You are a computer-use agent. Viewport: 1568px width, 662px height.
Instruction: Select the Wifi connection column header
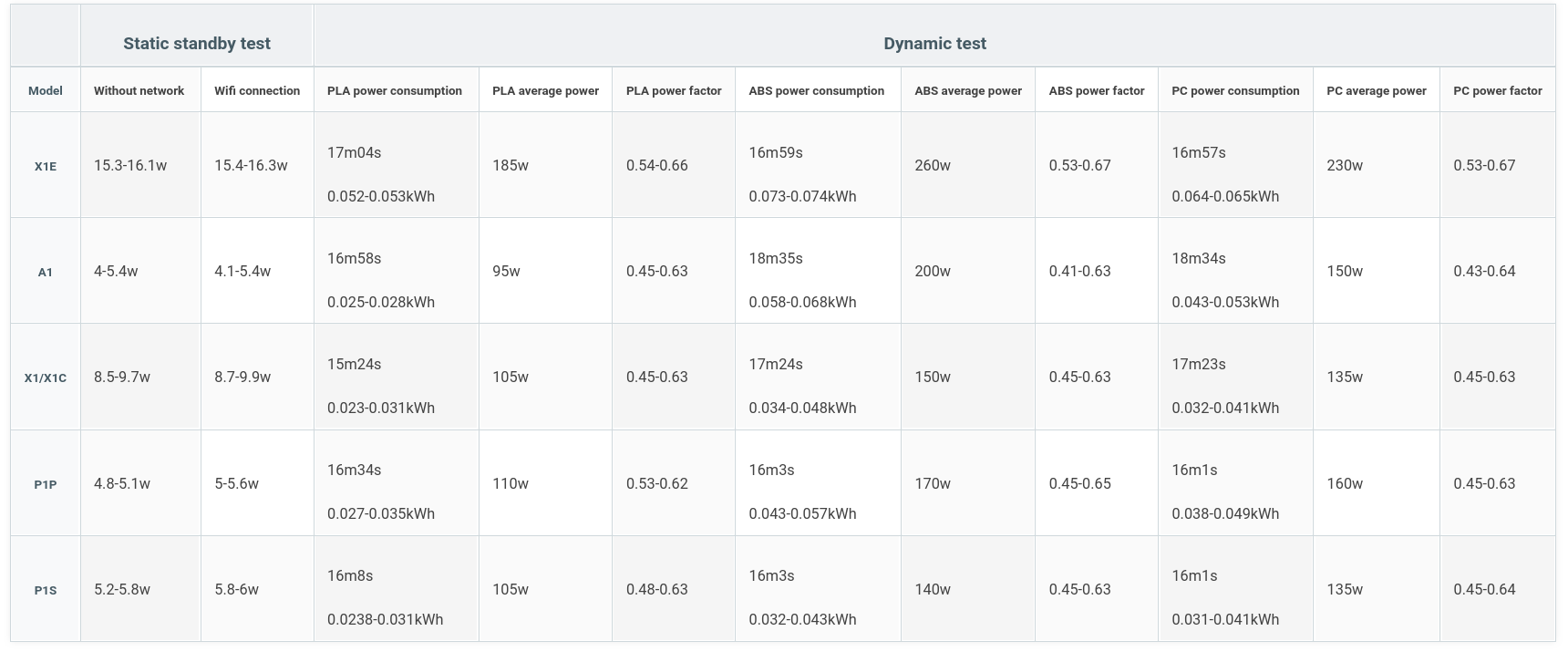(257, 90)
